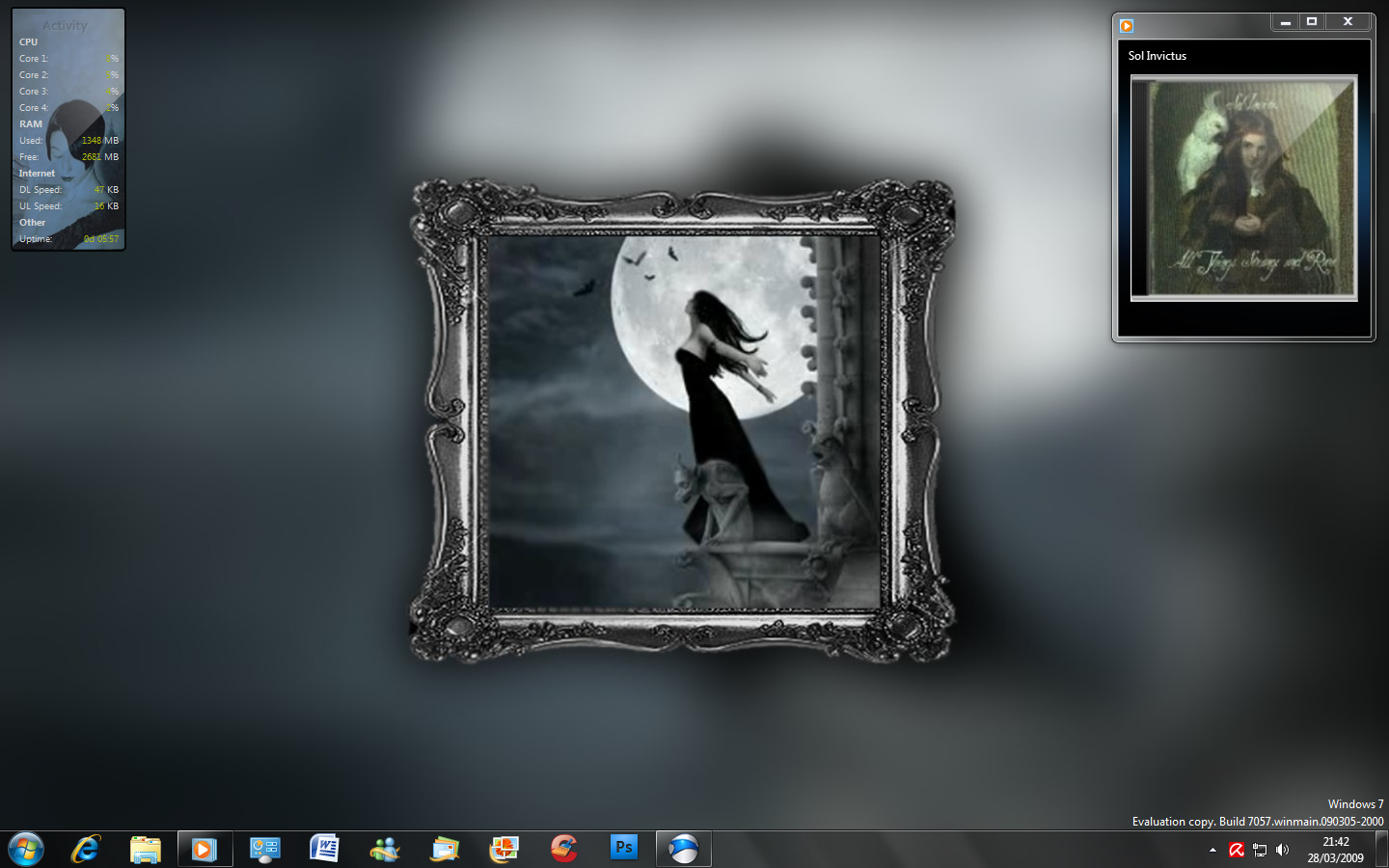Click the 'Core 4:' usage row
The width and height of the screenshot is (1389, 868).
tap(68, 108)
